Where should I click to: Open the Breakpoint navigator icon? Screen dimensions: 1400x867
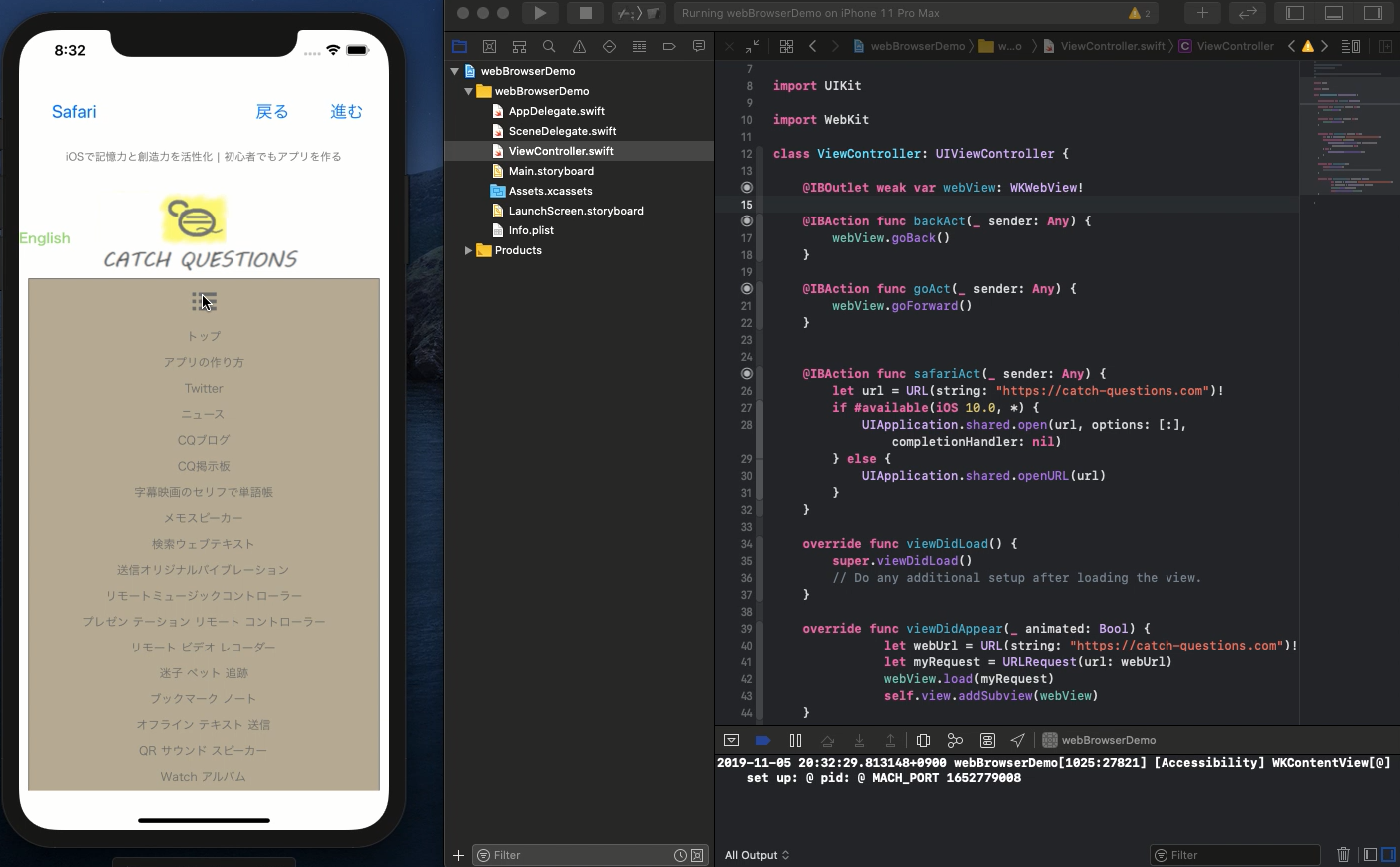tap(669, 46)
